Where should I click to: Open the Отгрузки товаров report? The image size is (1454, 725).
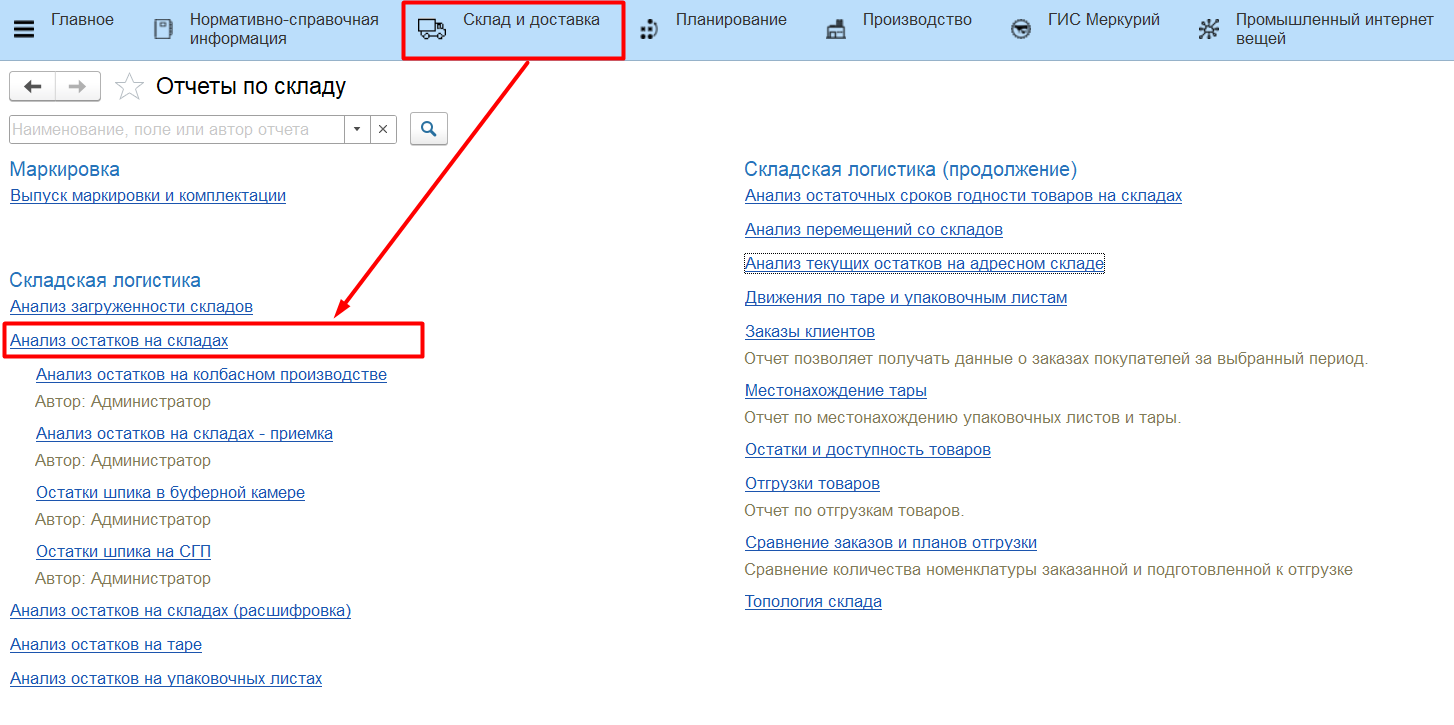(x=812, y=484)
